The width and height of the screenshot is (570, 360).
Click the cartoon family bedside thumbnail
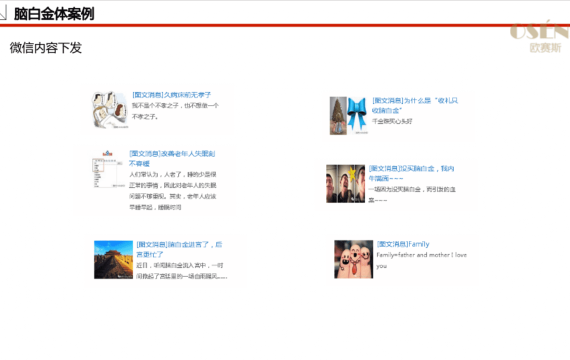(x=110, y=110)
